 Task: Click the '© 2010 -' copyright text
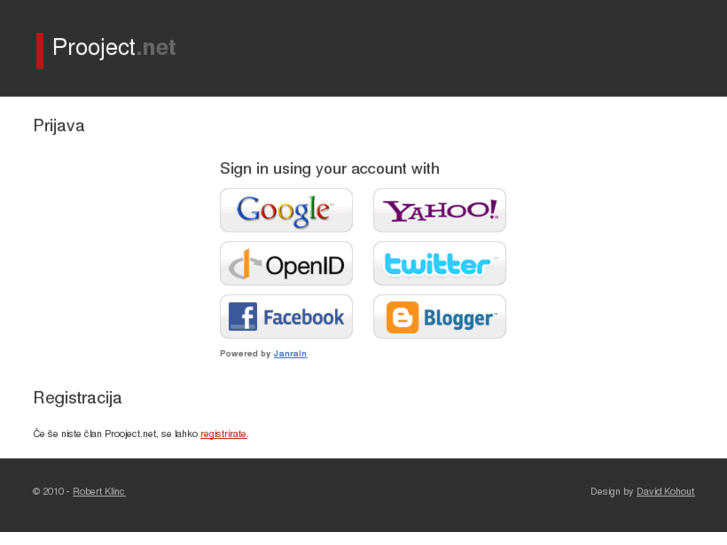[51, 492]
